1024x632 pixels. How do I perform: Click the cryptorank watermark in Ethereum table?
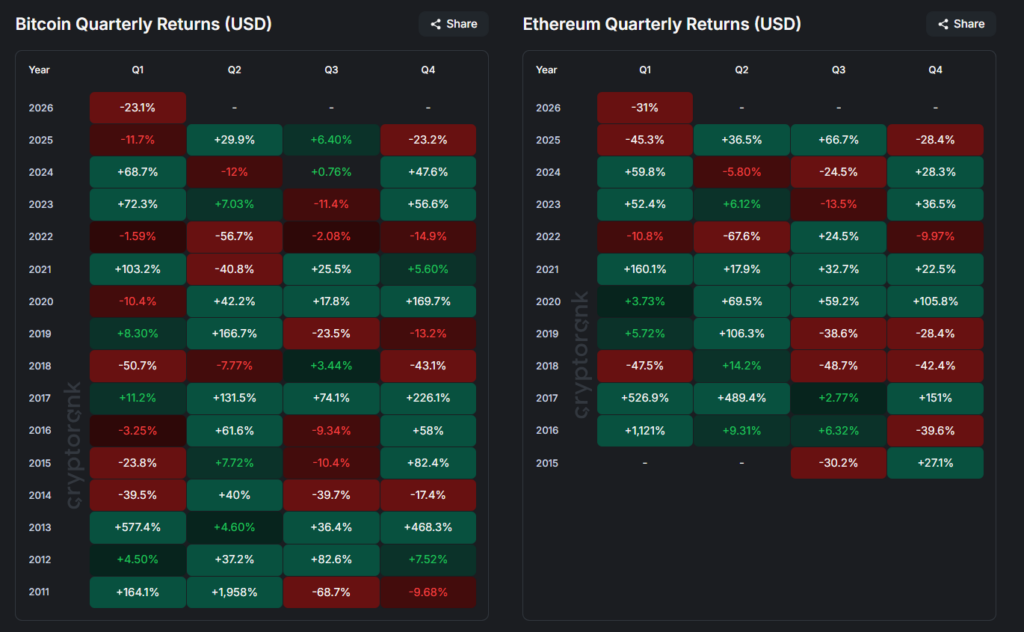(581, 355)
